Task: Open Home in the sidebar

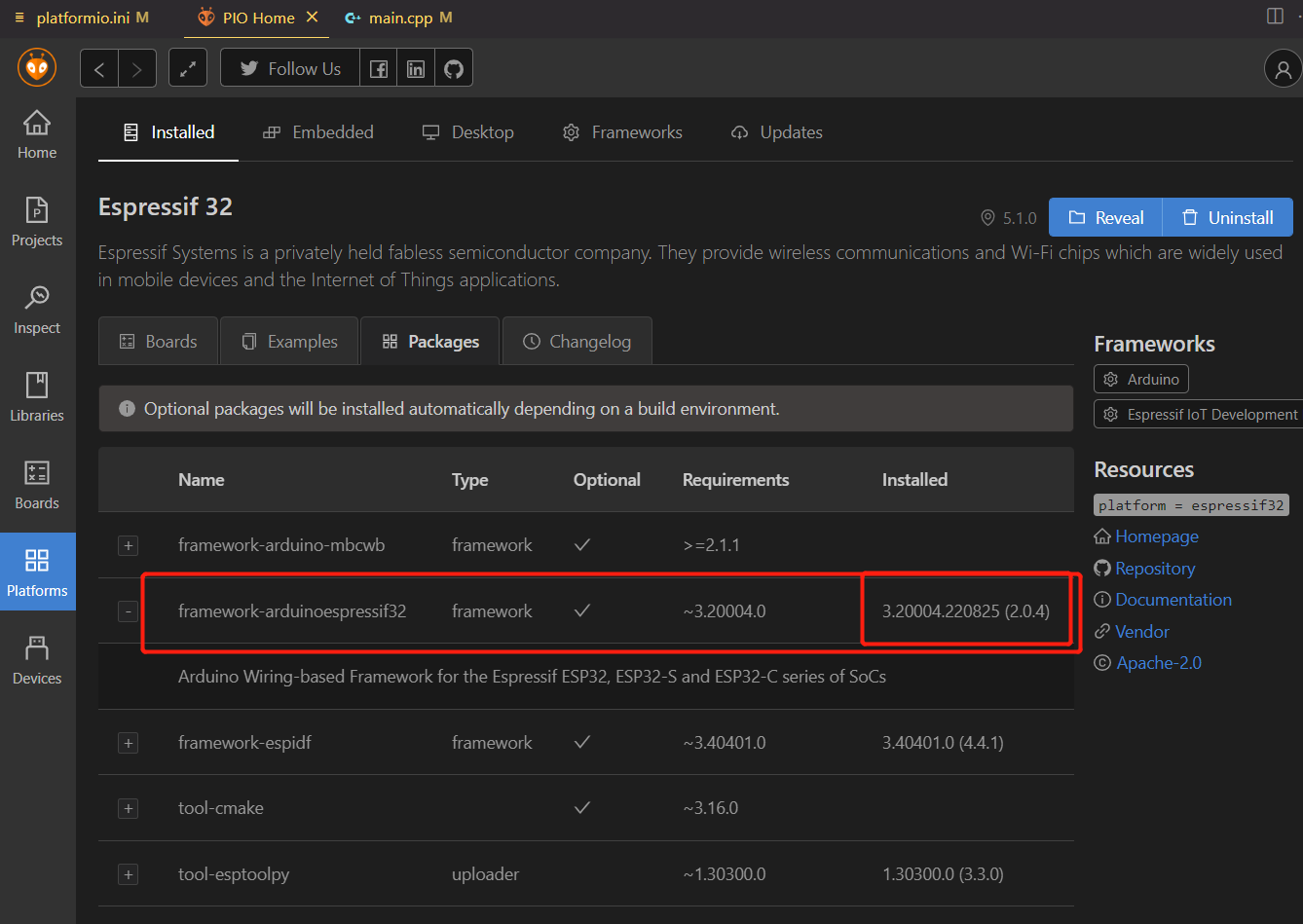Action: pos(37,135)
